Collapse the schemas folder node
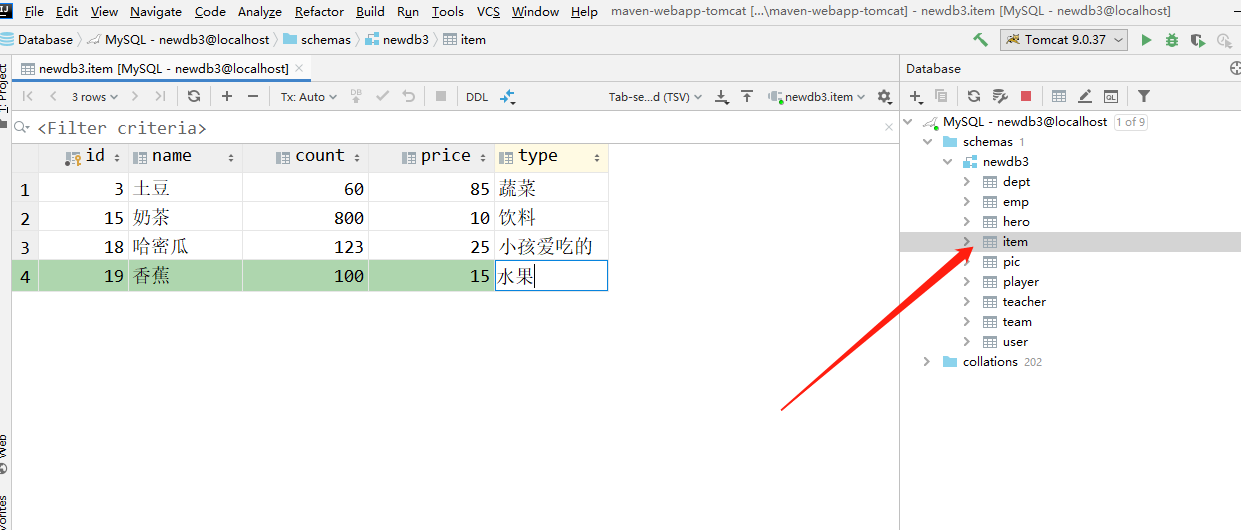This screenshot has height=530, width=1241. coord(928,142)
